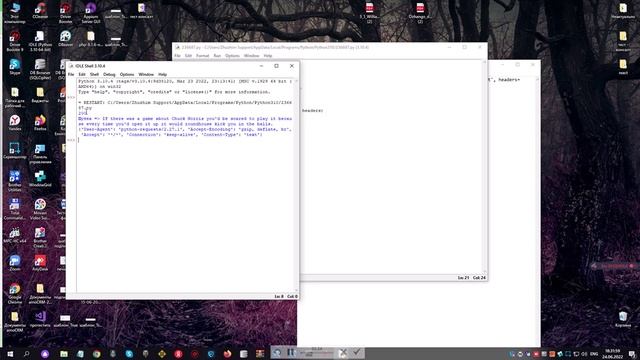Open Run menu in the editor window
This screenshot has height=360, width=640.
[217, 56]
